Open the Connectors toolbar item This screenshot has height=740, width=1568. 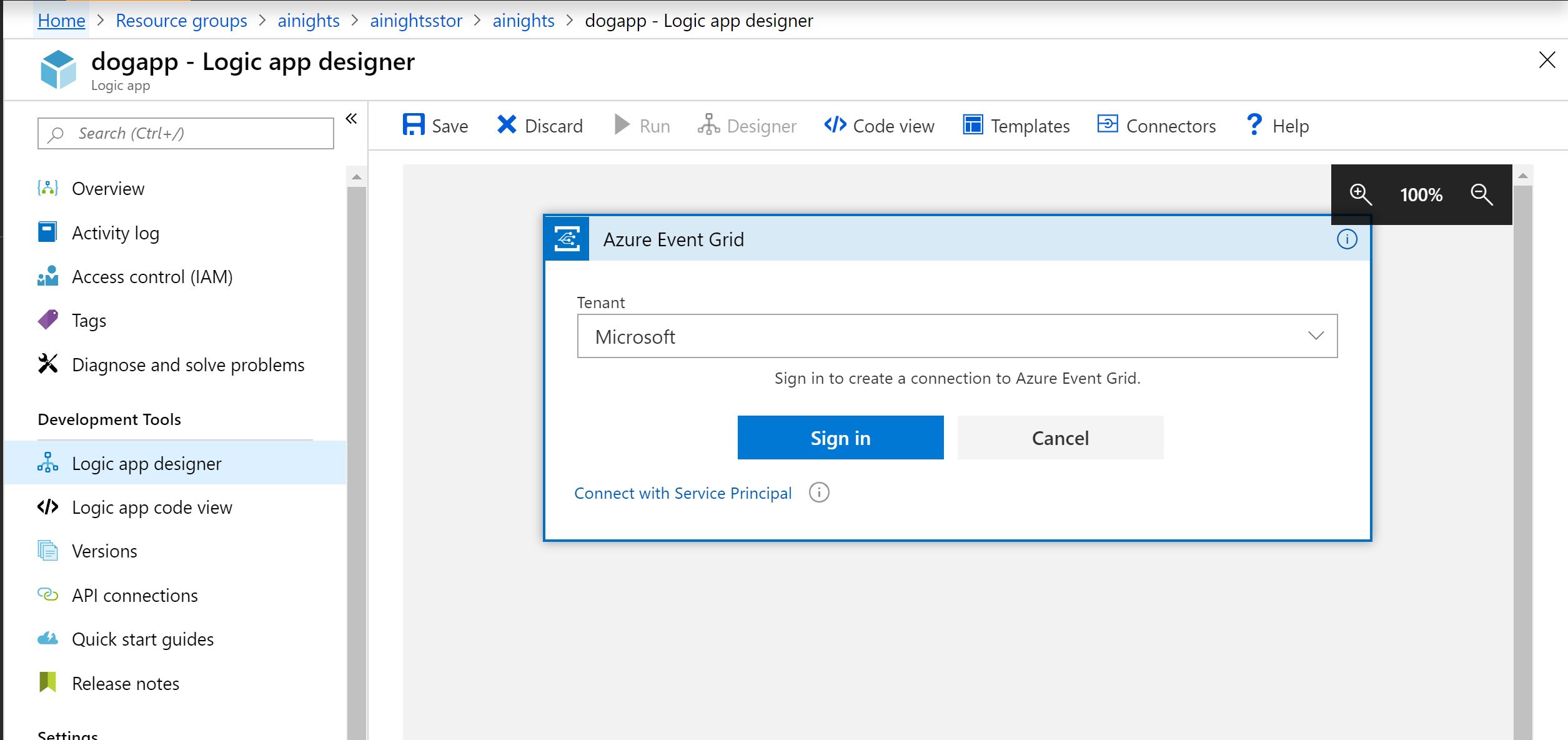pos(1156,126)
